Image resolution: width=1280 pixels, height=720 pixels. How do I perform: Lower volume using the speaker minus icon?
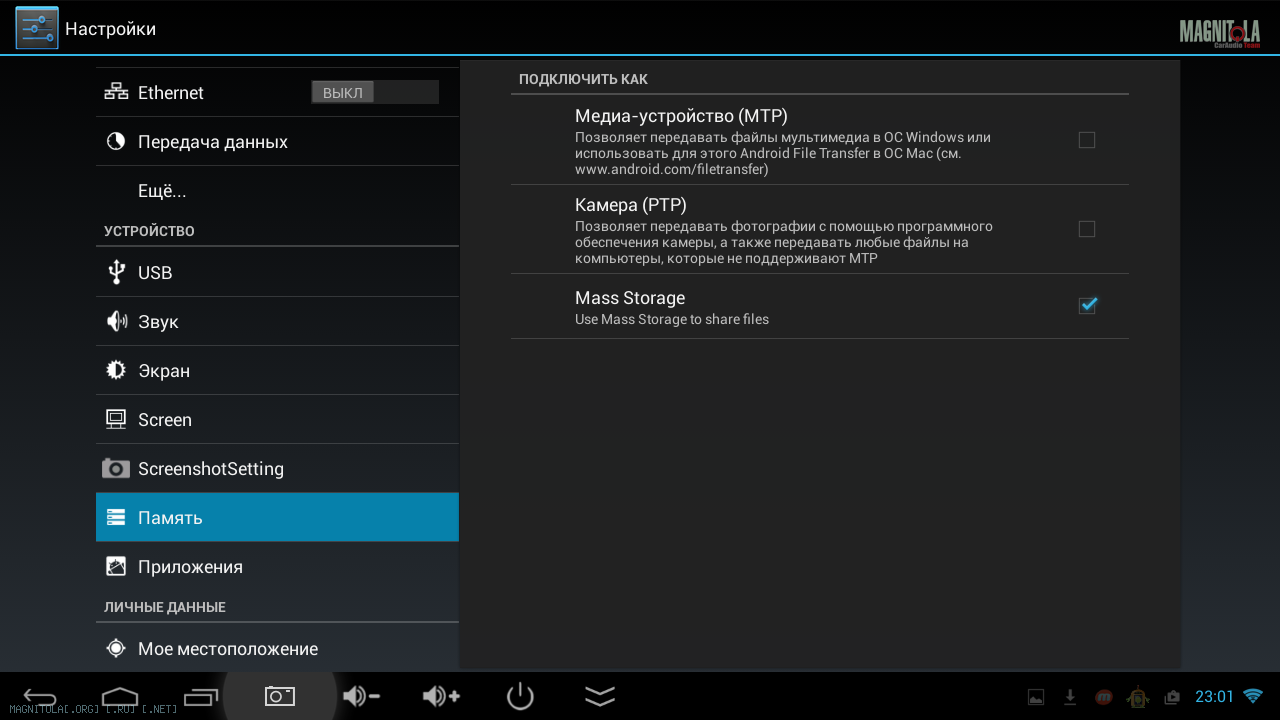[x=361, y=696]
